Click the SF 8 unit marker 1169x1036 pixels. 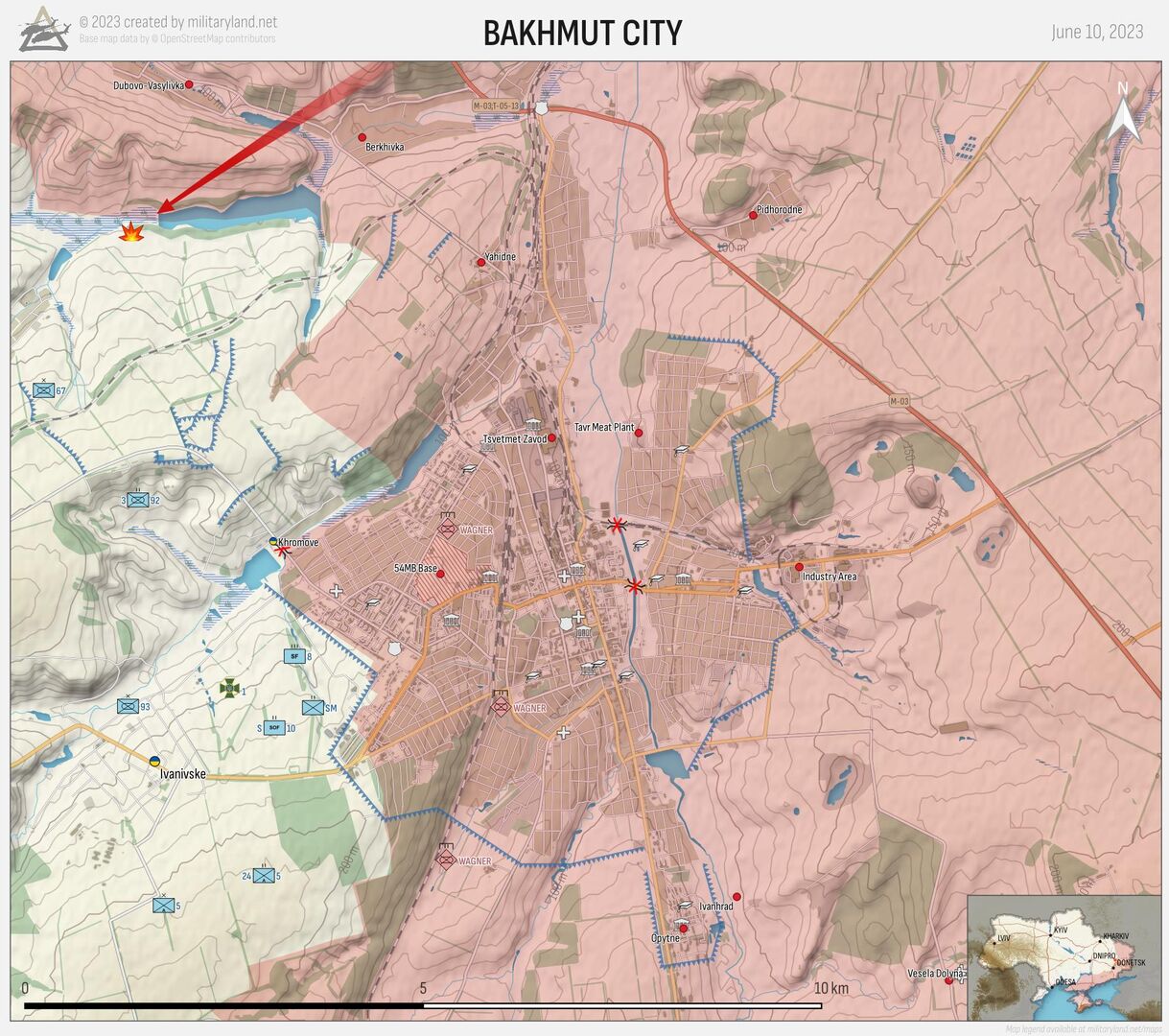click(293, 656)
